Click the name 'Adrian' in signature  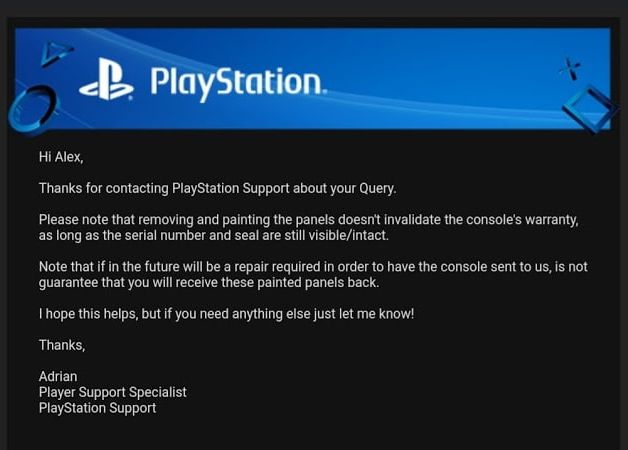click(x=58, y=376)
